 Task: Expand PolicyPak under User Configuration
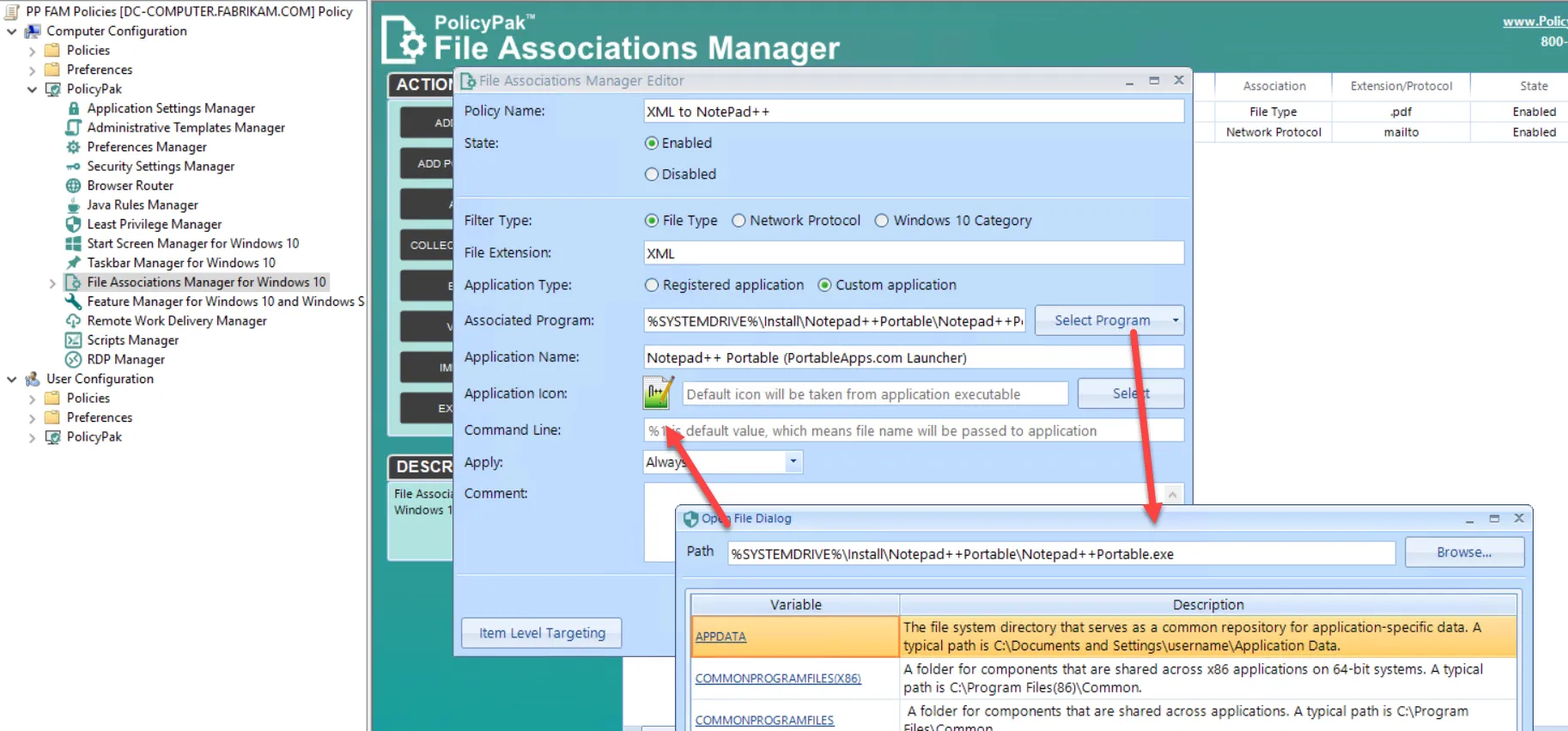(x=33, y=437)
